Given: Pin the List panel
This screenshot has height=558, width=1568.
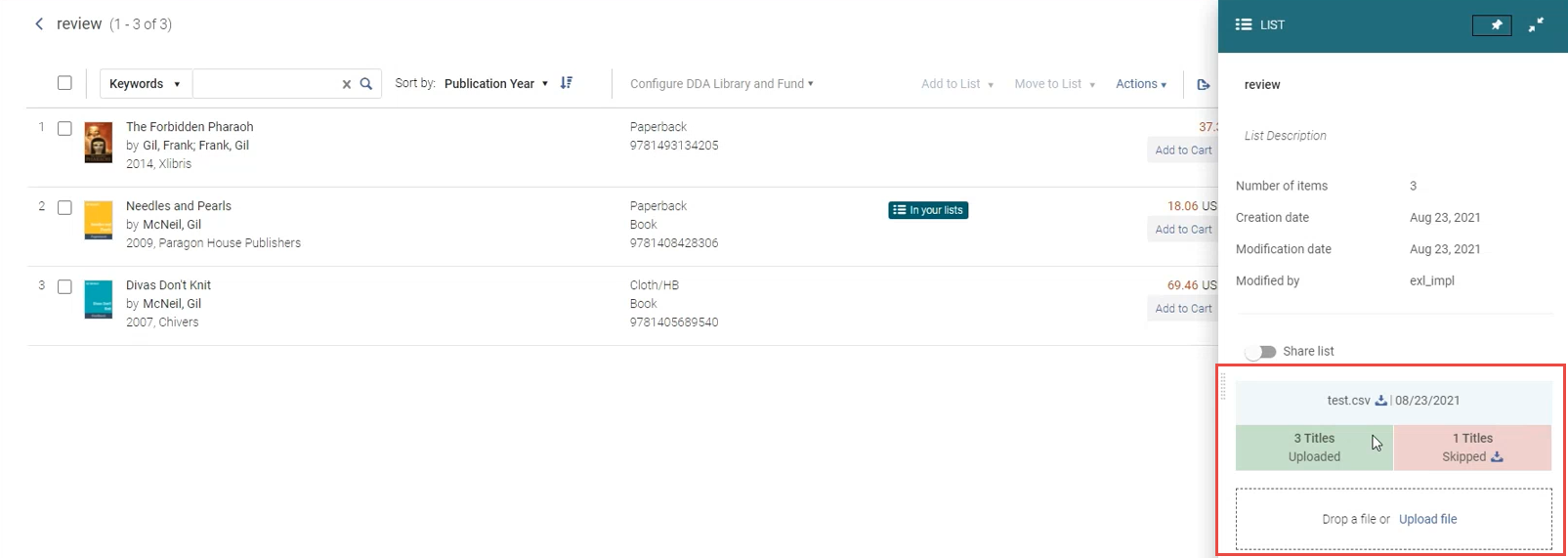Looking at the screenshot, I should [x=1491, y=25].
